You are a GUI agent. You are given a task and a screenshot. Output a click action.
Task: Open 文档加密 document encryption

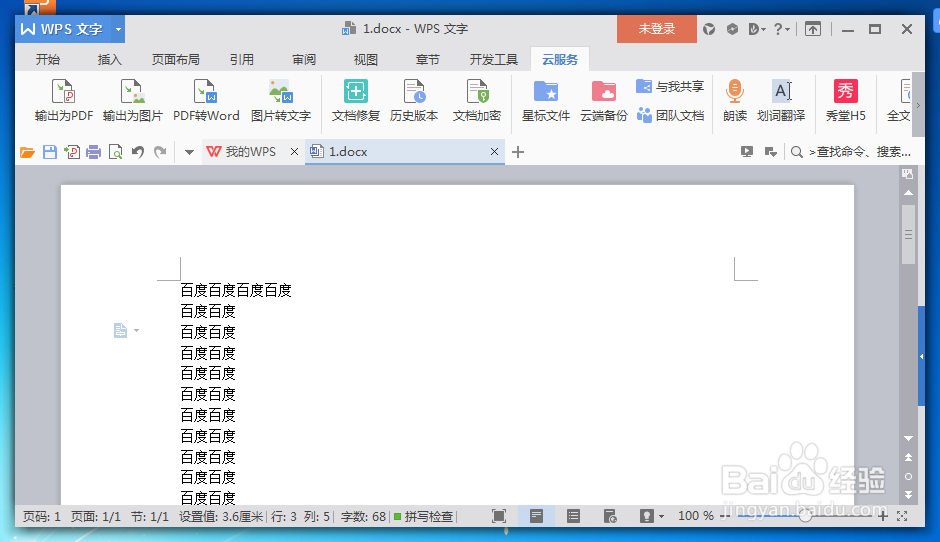point(477,101)
